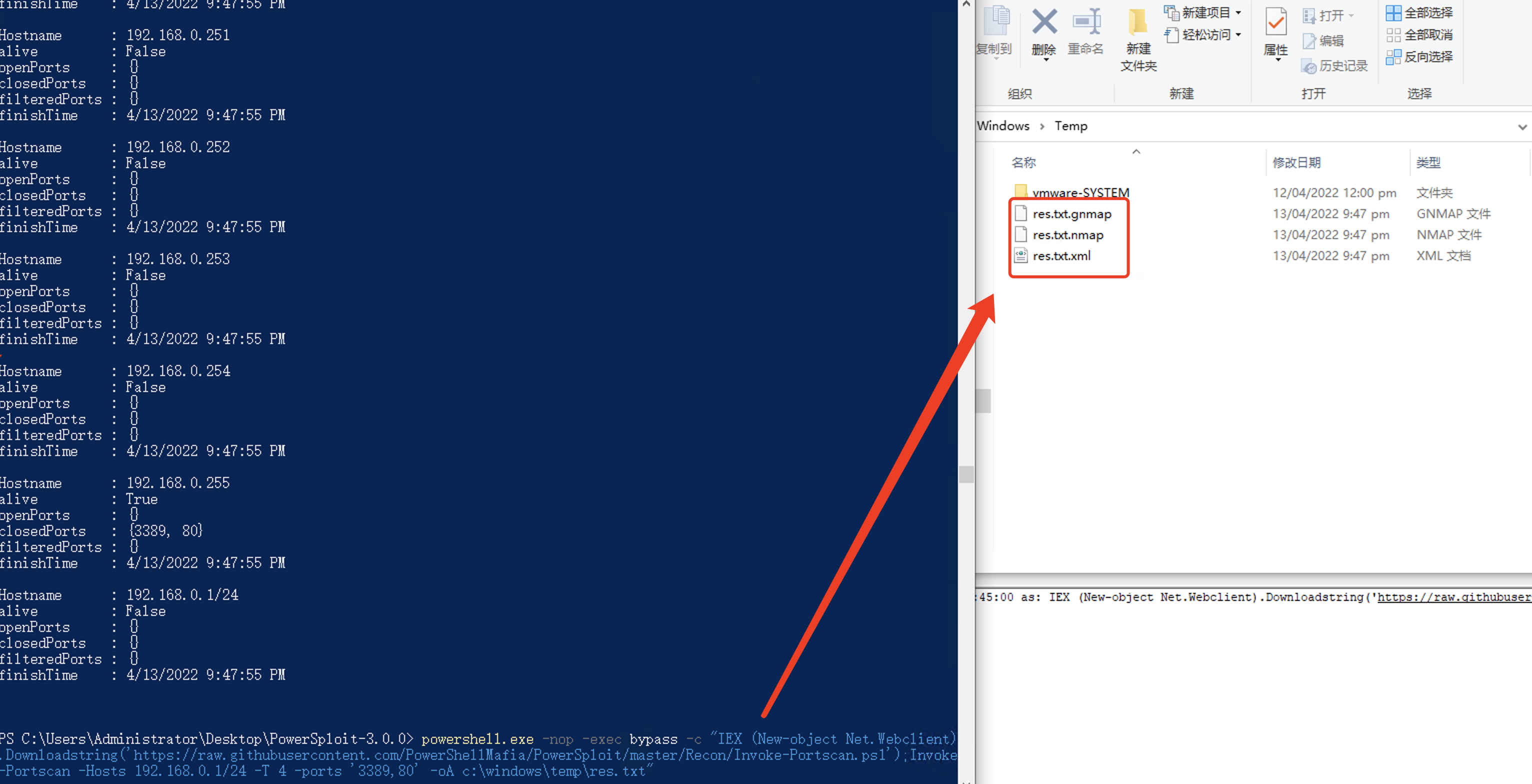Viewport: 1532px width, 784px height.
Task: Click the PowerShell command line with powershell.exe
Action: [x=478, y=755]
